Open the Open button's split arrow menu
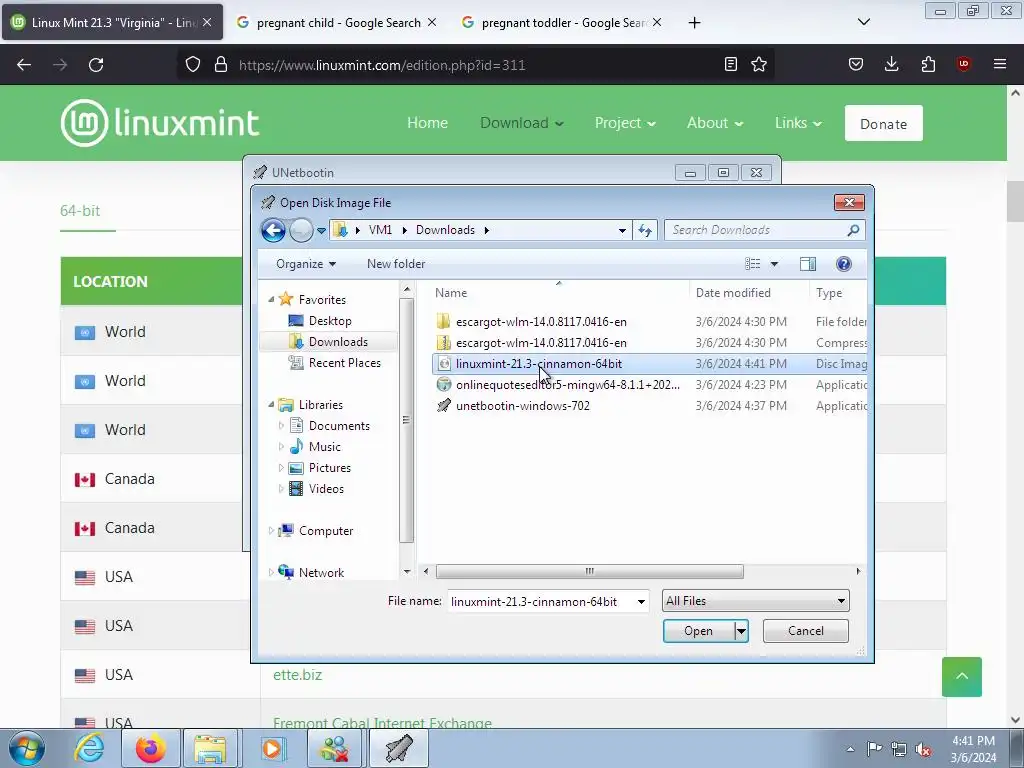 pos(741,631)
